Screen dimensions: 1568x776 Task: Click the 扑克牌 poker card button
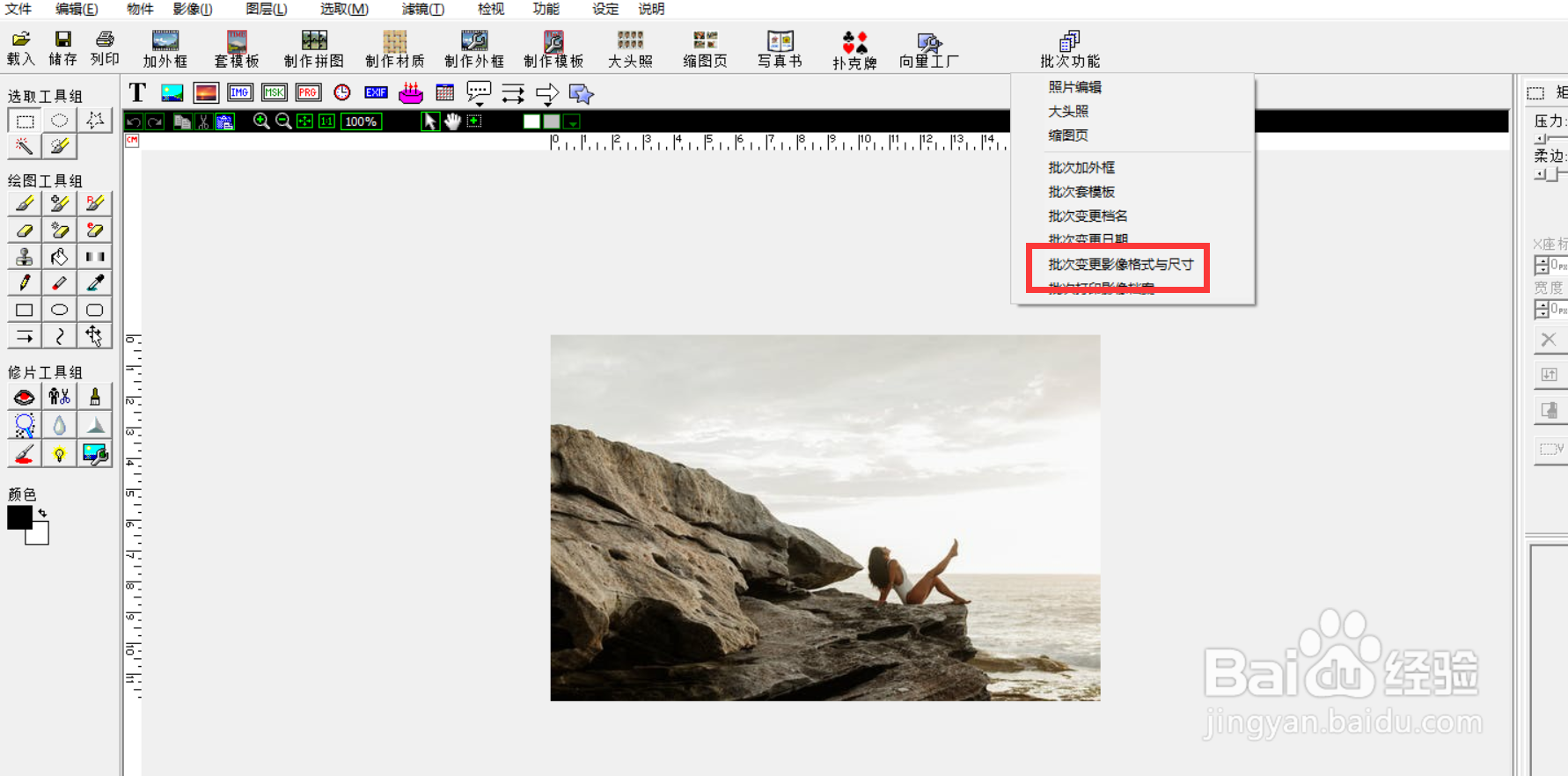point(854,51)
